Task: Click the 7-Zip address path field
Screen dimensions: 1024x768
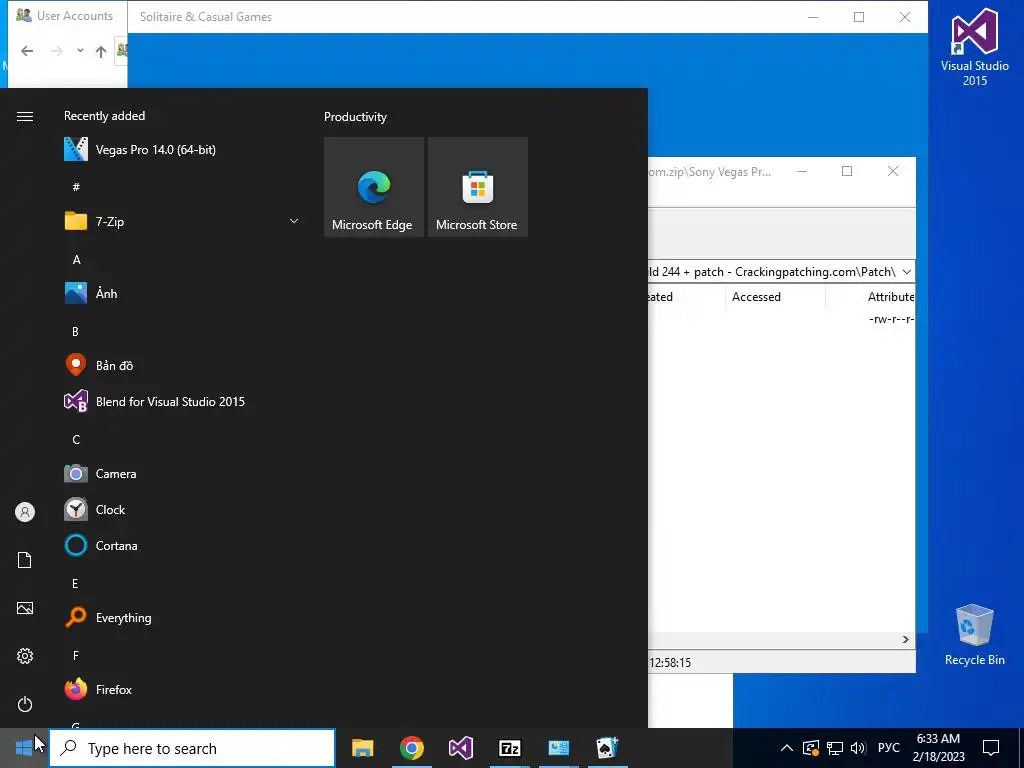Action: click(x=774, y=272)
